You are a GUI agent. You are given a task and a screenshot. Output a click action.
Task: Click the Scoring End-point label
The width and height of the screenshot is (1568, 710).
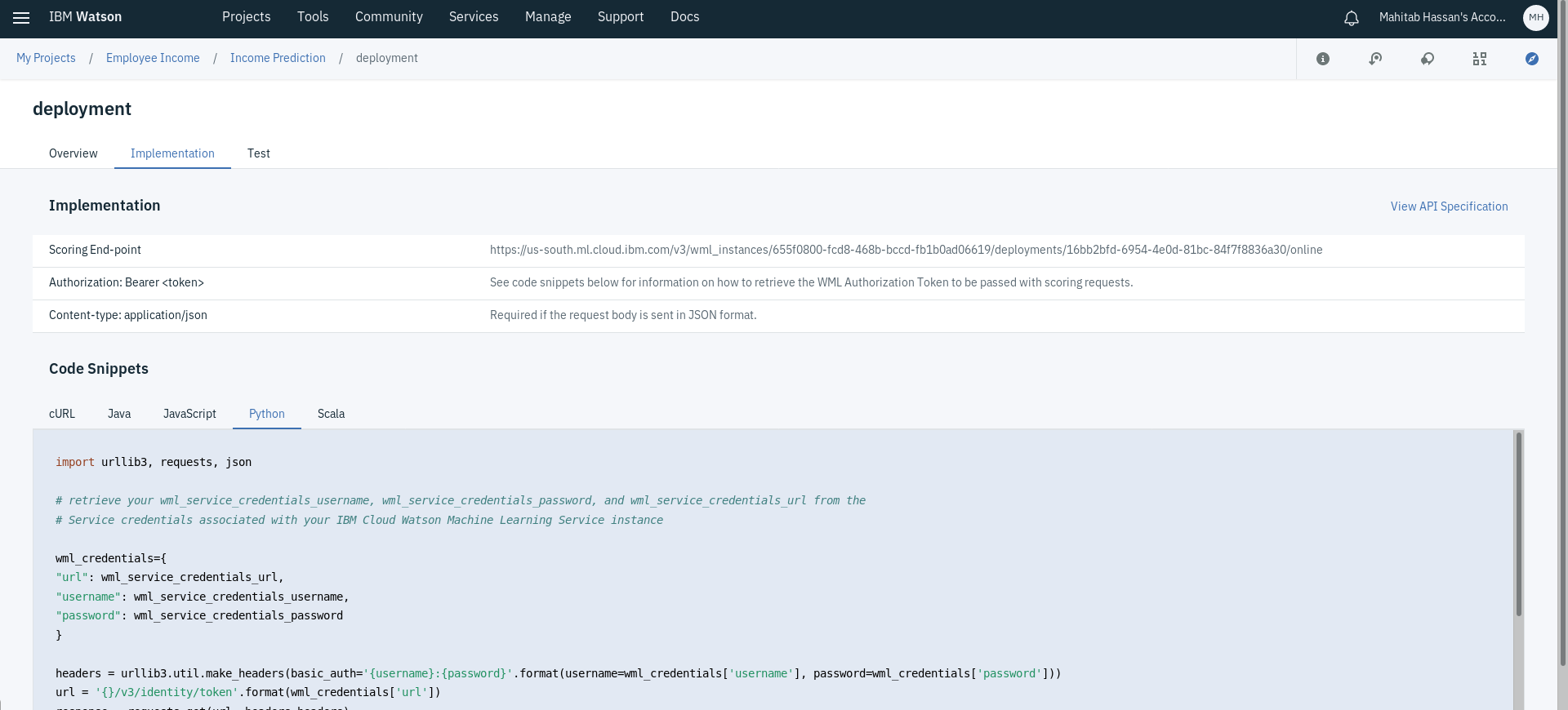(x=95, y=250)
